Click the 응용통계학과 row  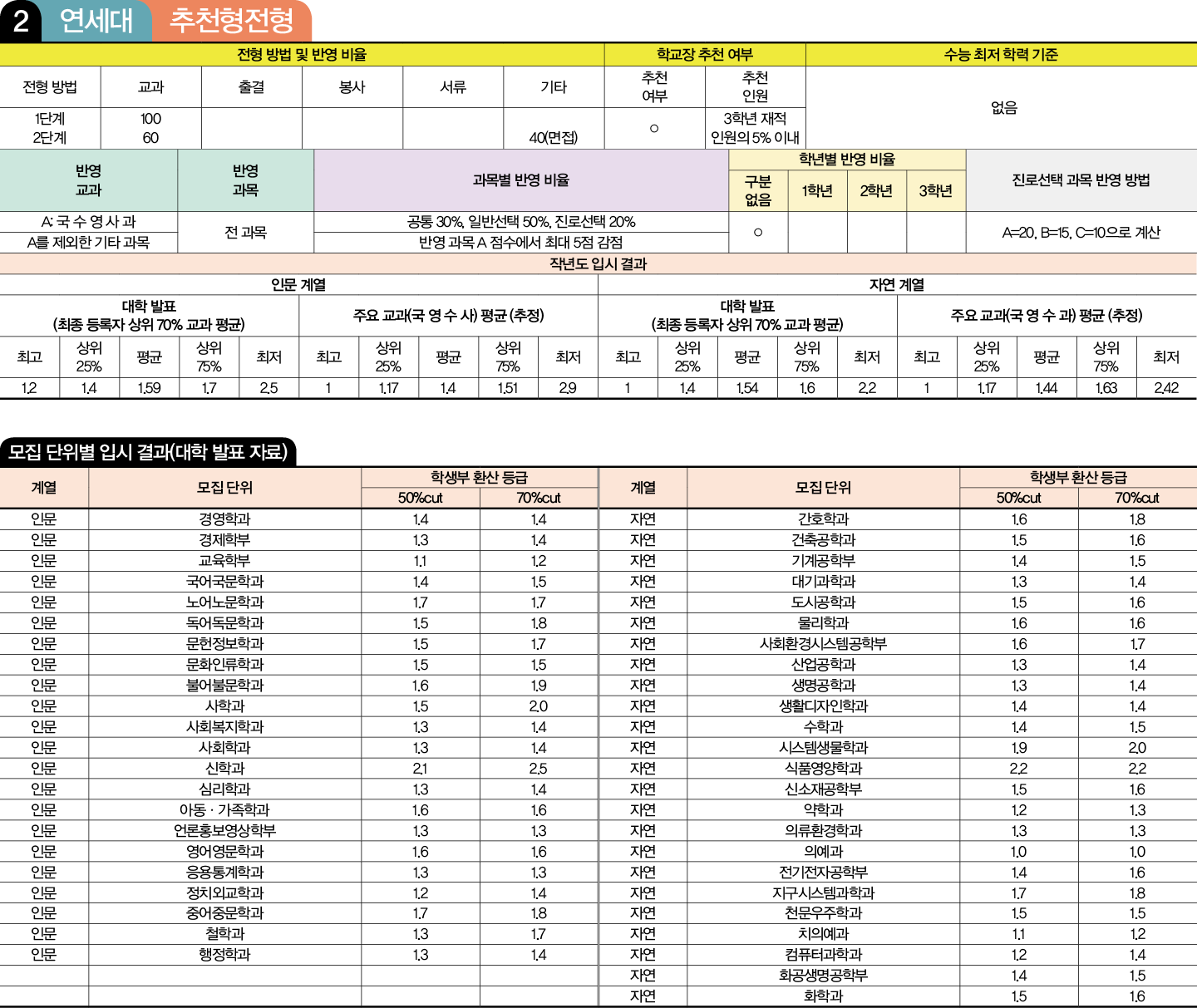[299, 873]
